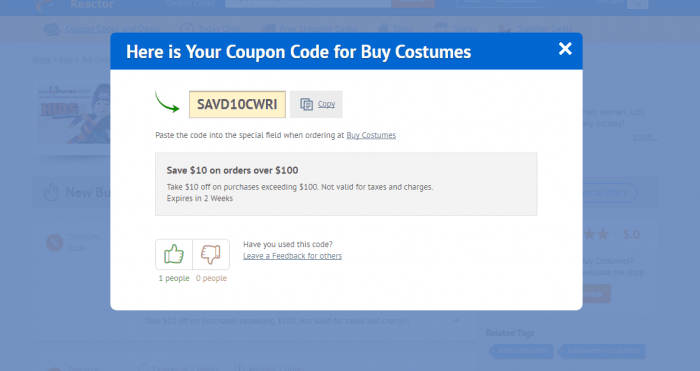
Task: Open Free Shipping Codes section
Action: click(318, 29)
